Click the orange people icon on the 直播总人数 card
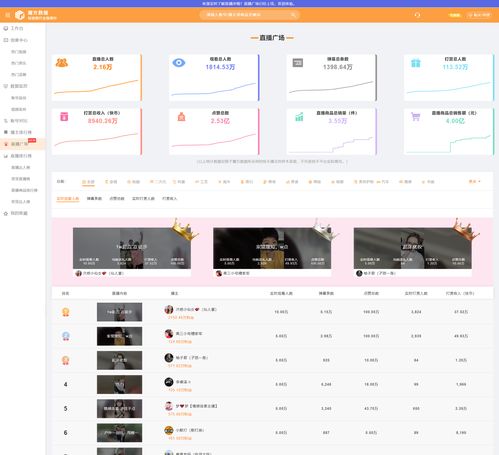 (62, 63)
